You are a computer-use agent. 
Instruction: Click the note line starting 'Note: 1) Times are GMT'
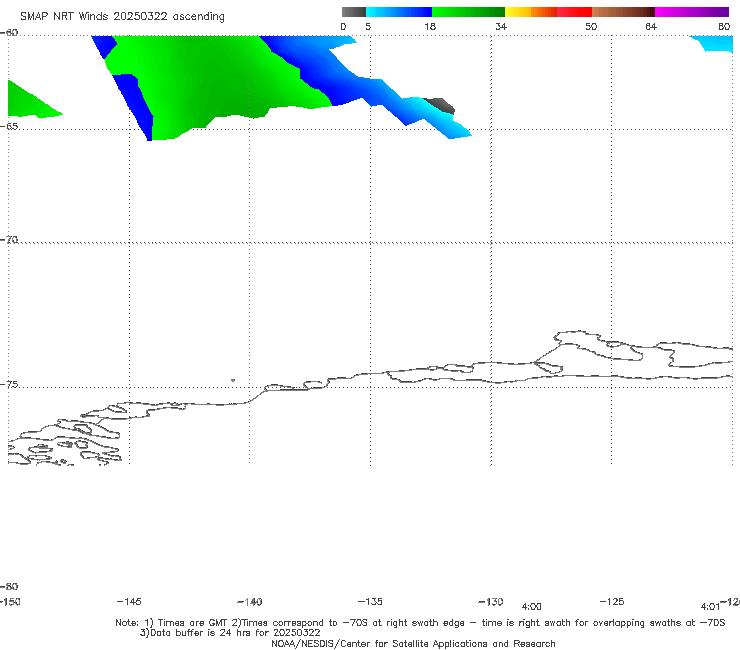(420, 623)
